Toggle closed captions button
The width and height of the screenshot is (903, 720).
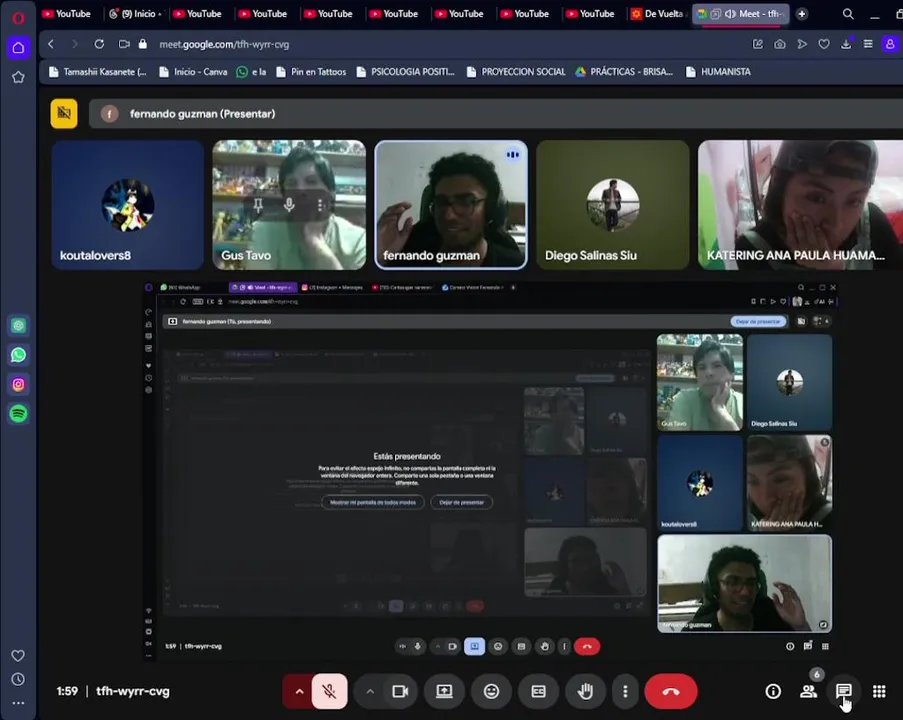click(x=538, y=691)
